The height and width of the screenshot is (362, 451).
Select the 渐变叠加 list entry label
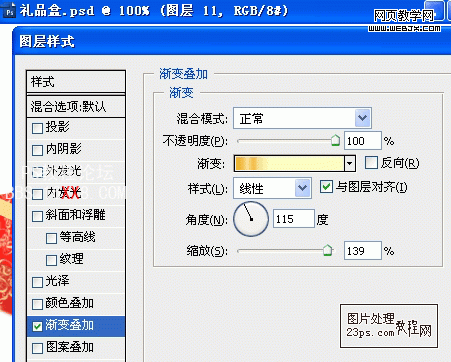(x=69, y=325)
